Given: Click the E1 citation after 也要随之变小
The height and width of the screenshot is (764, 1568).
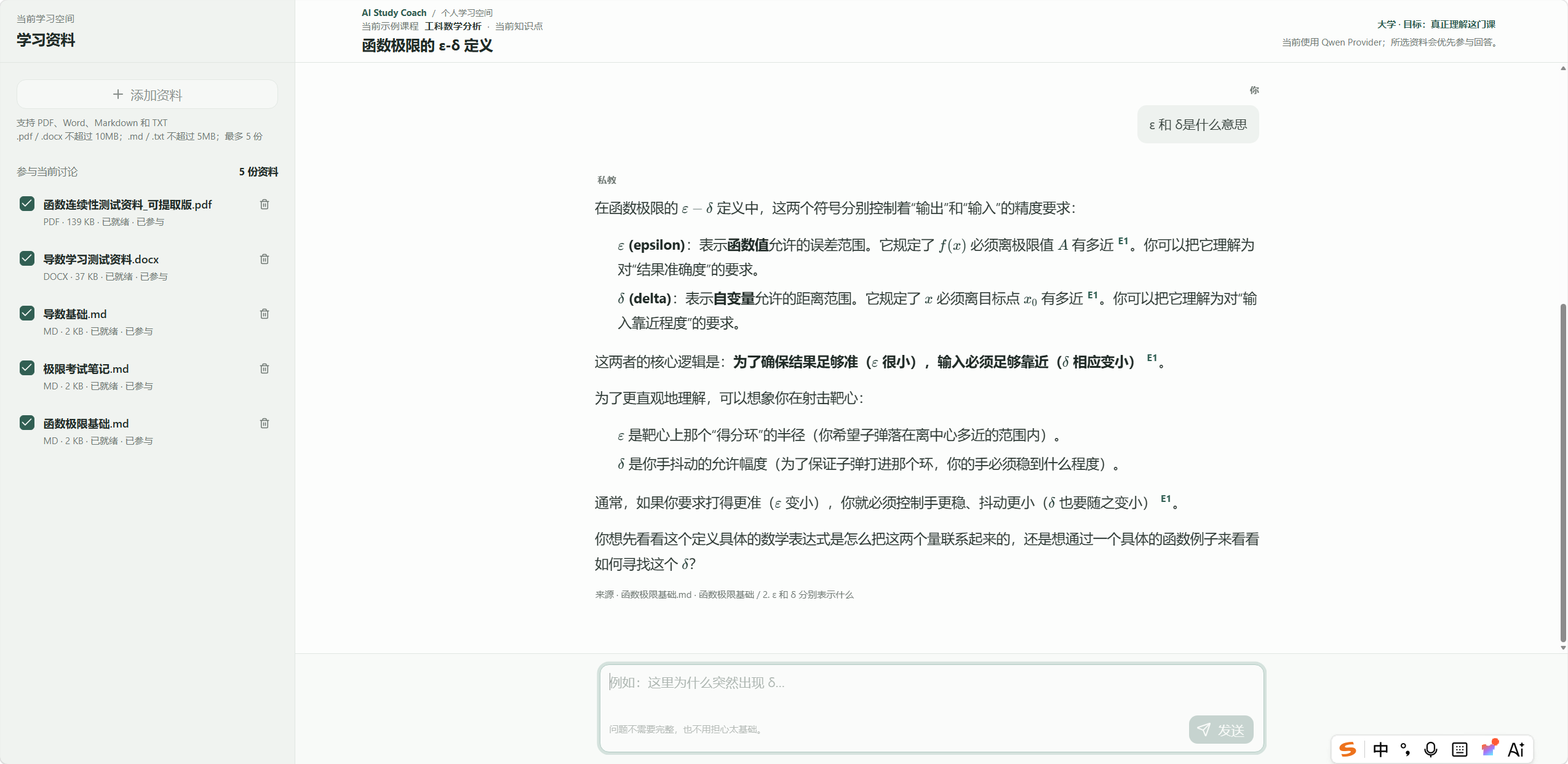Looking at the screenshot, I should [1166, 498].
